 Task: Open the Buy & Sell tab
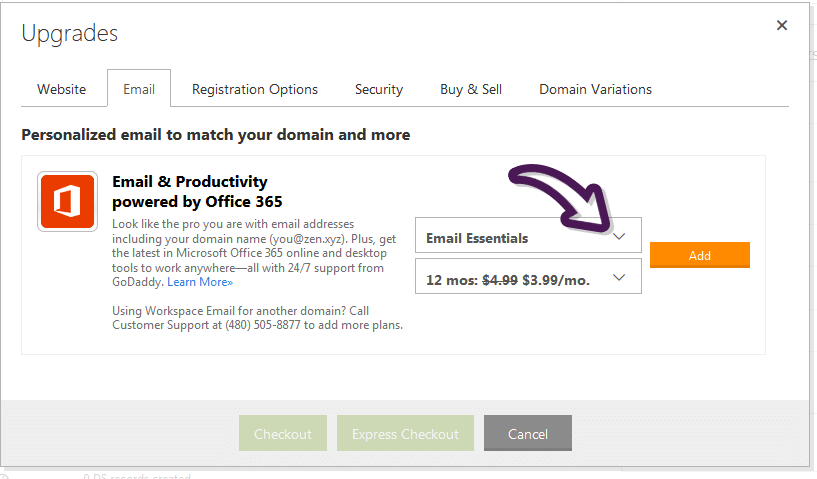click(471, 89)
